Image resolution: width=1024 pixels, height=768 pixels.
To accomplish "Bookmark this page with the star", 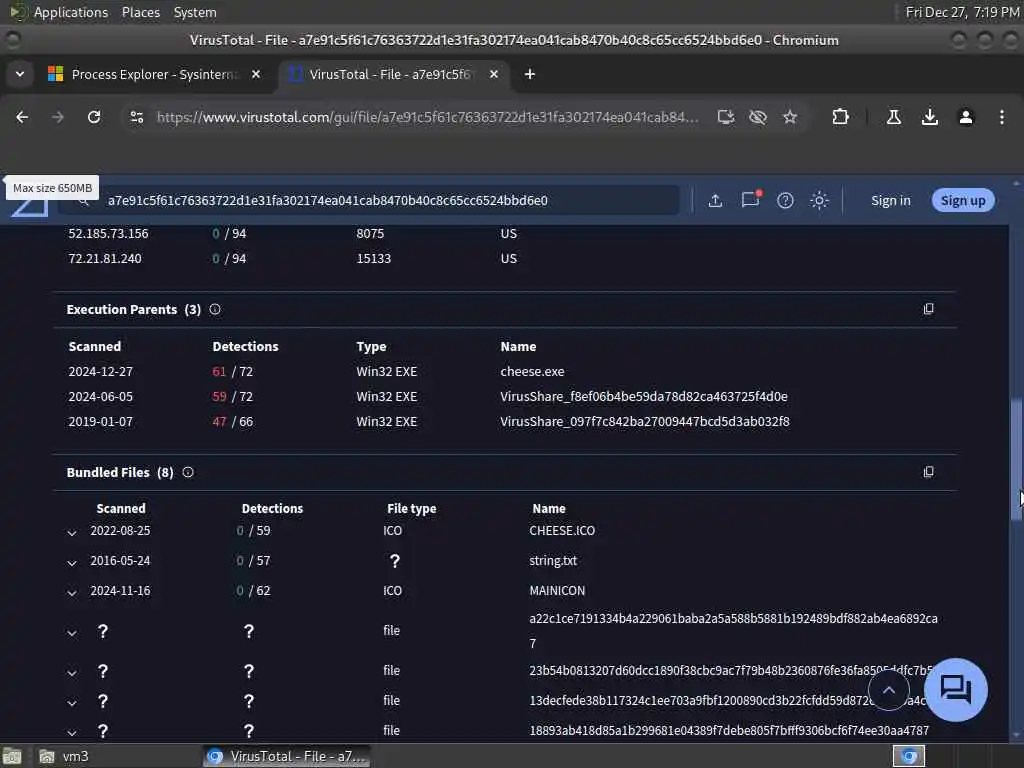I will tap(790, 117).
